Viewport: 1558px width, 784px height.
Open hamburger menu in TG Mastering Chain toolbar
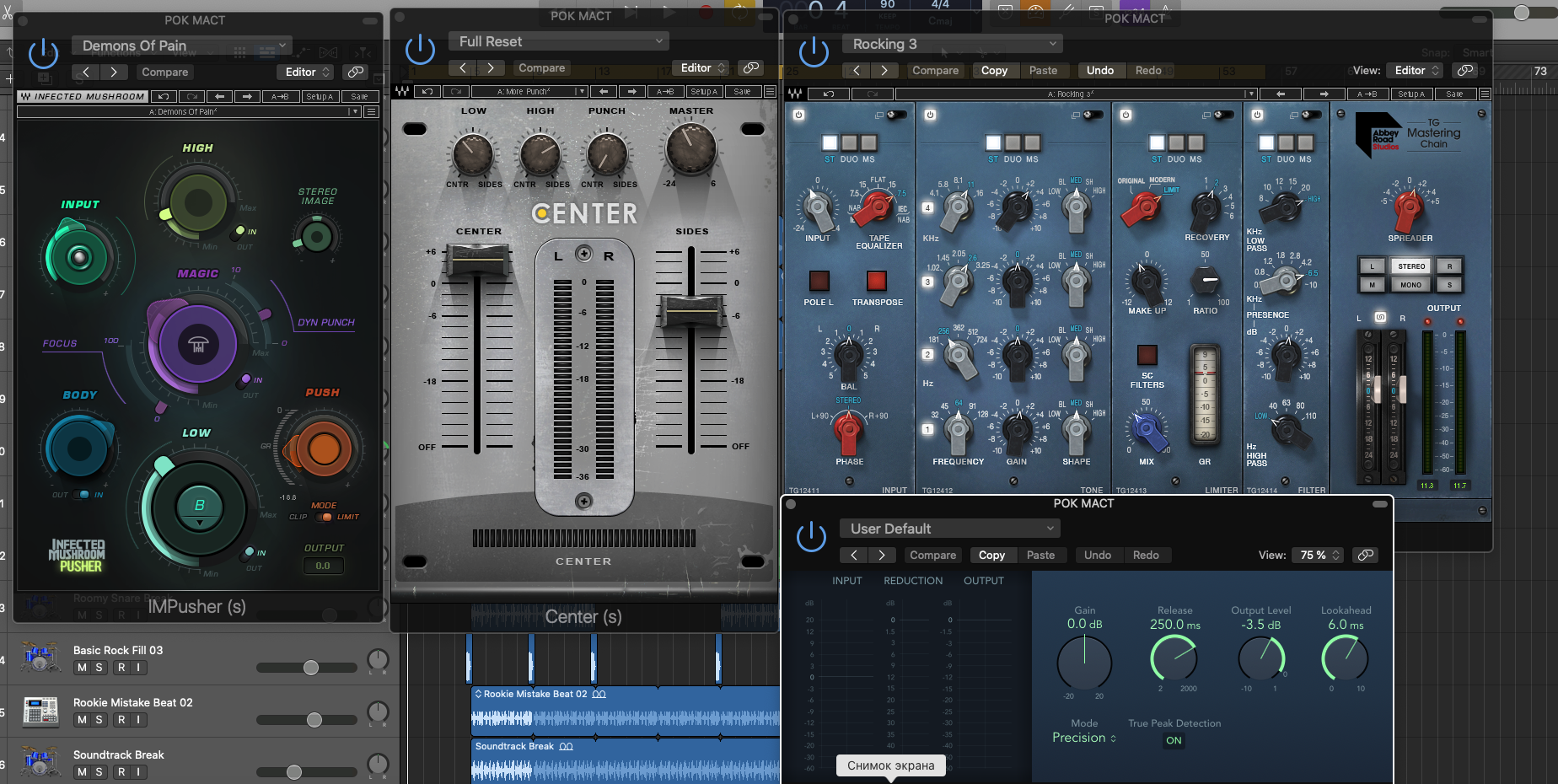(1485, 94)
